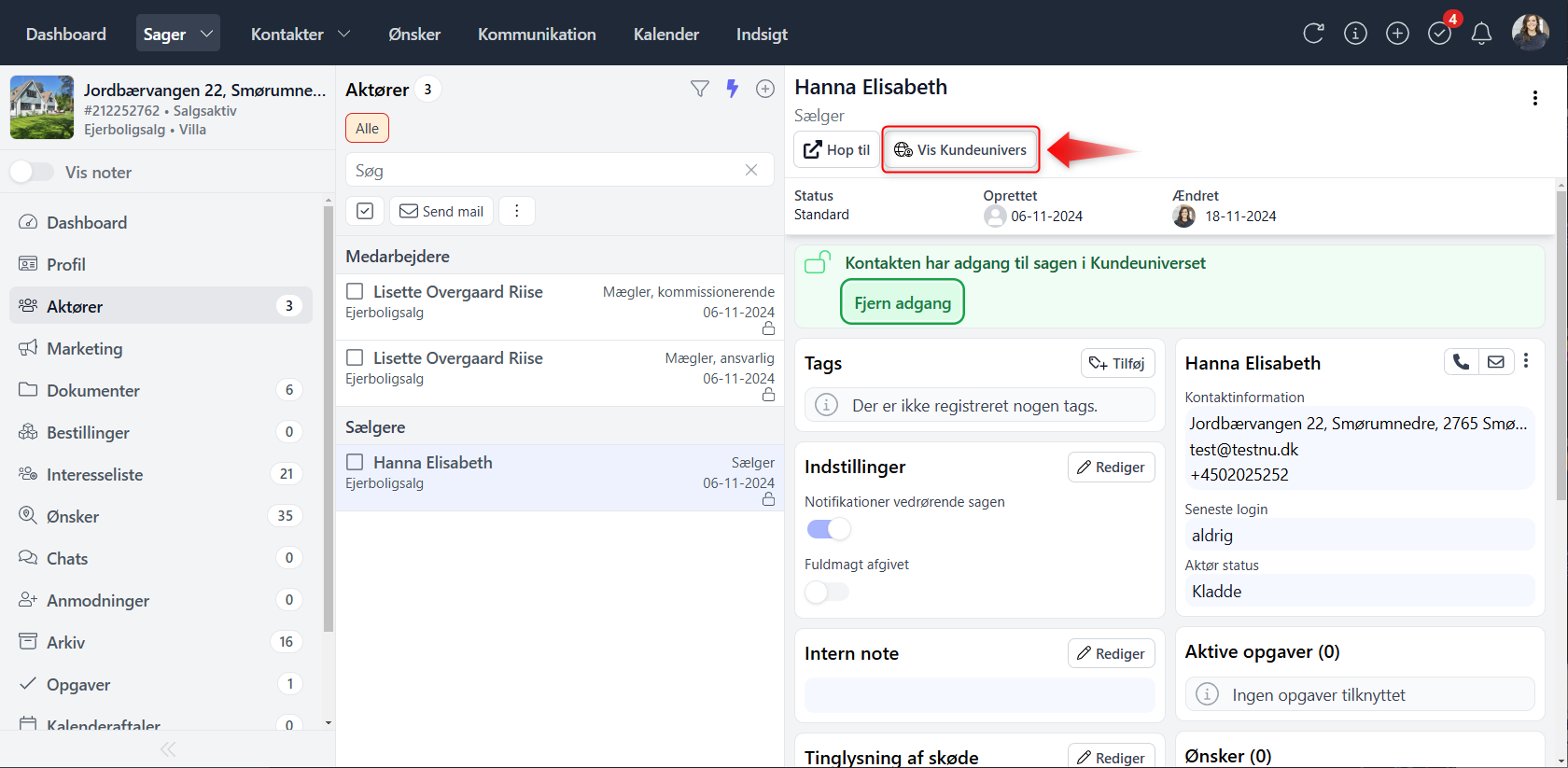1568x768 pixels.
Task: Enable the Vis noter toggle
Action: pyautogui.click(x=32, y=172)
